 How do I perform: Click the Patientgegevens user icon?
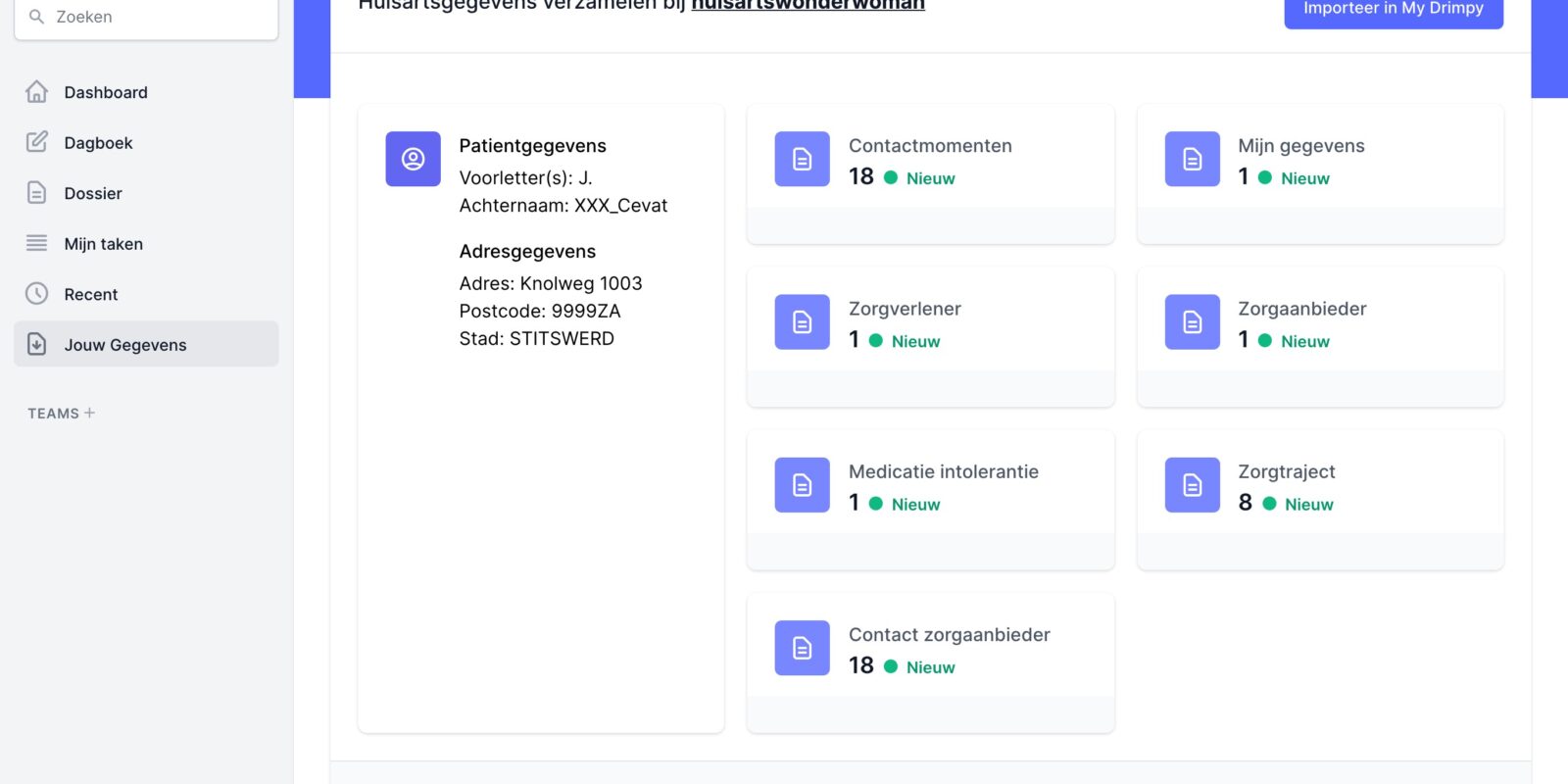coord(413,159)
